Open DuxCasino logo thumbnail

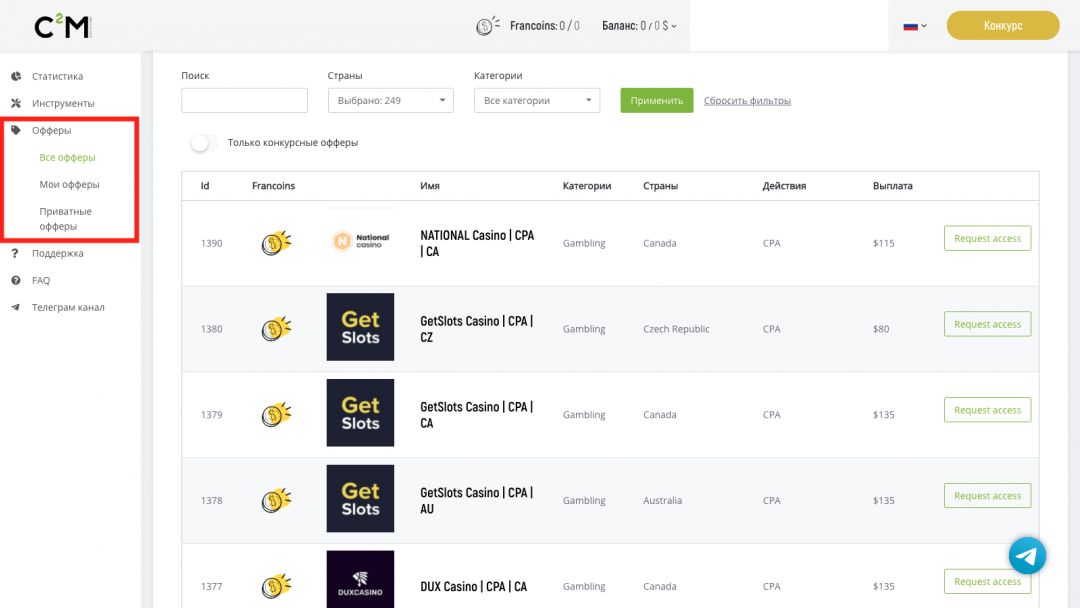click(x=360, y=579)
